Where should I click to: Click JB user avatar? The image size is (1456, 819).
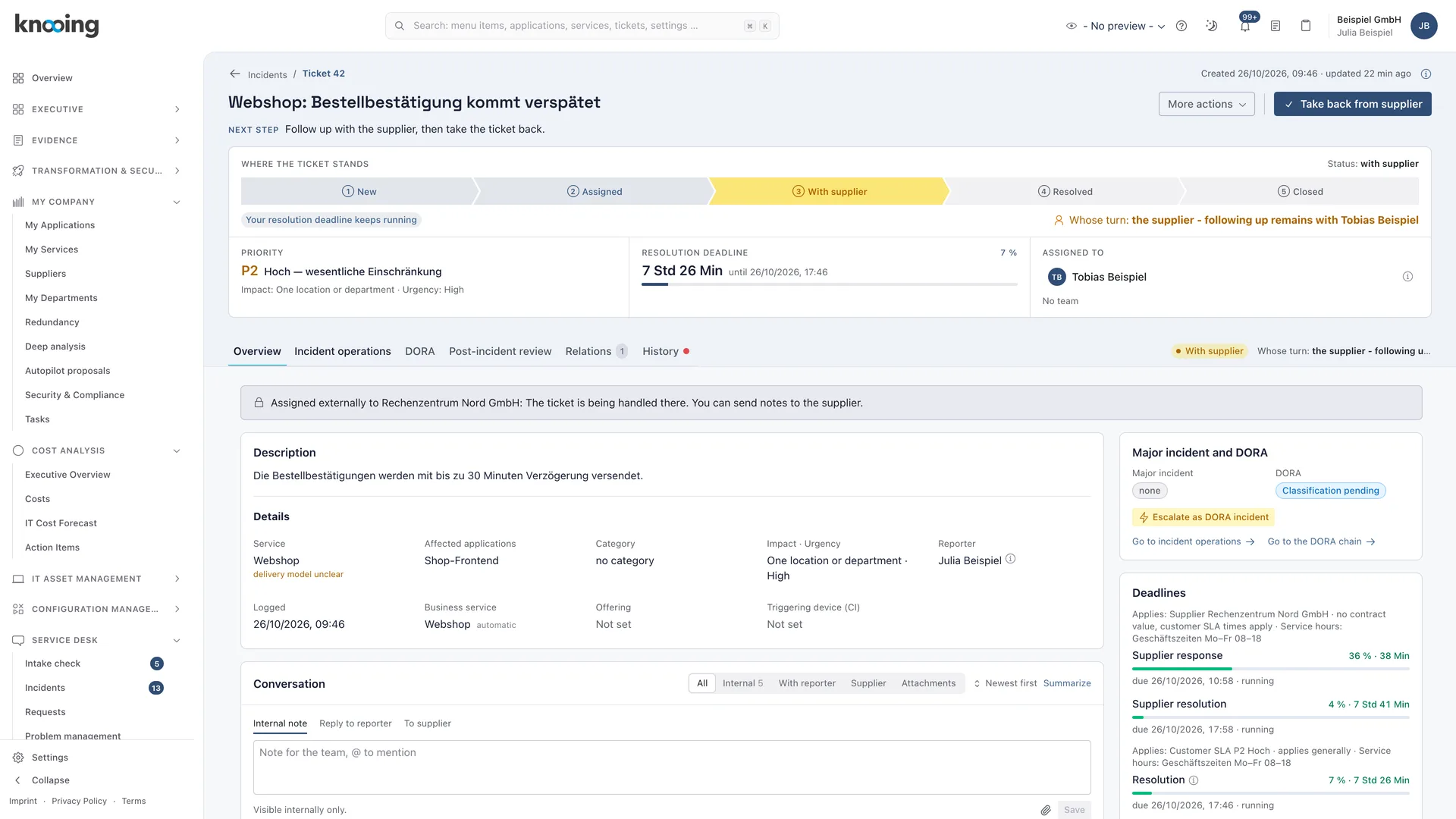[x=1423, y=26]
